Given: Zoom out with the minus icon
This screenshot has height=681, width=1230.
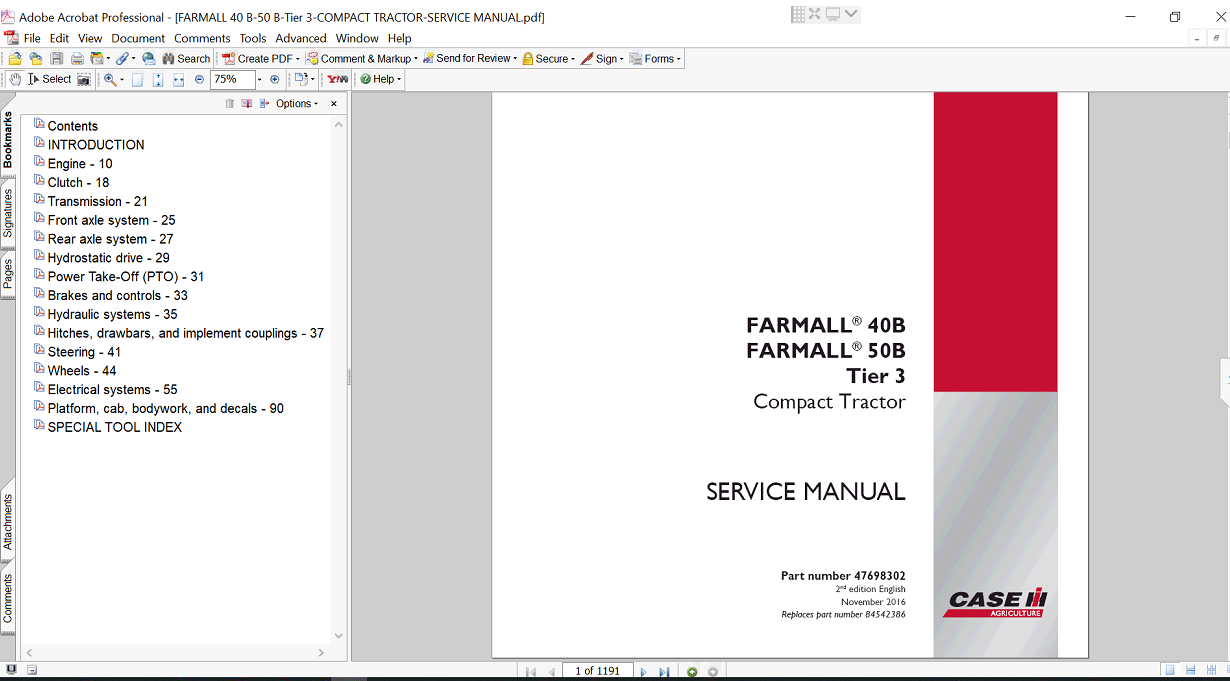Looking at the screenshot, I should [x=199, y=79].
